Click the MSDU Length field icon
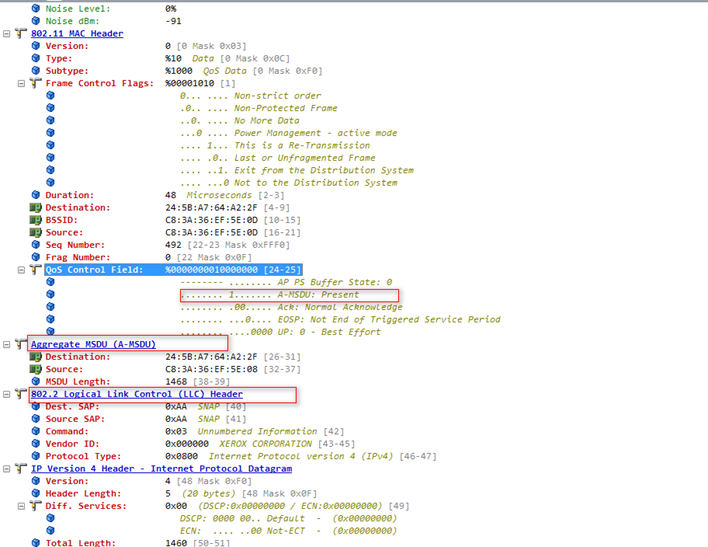The width and height of the screenshot is (708, 547). click(36, 382)
